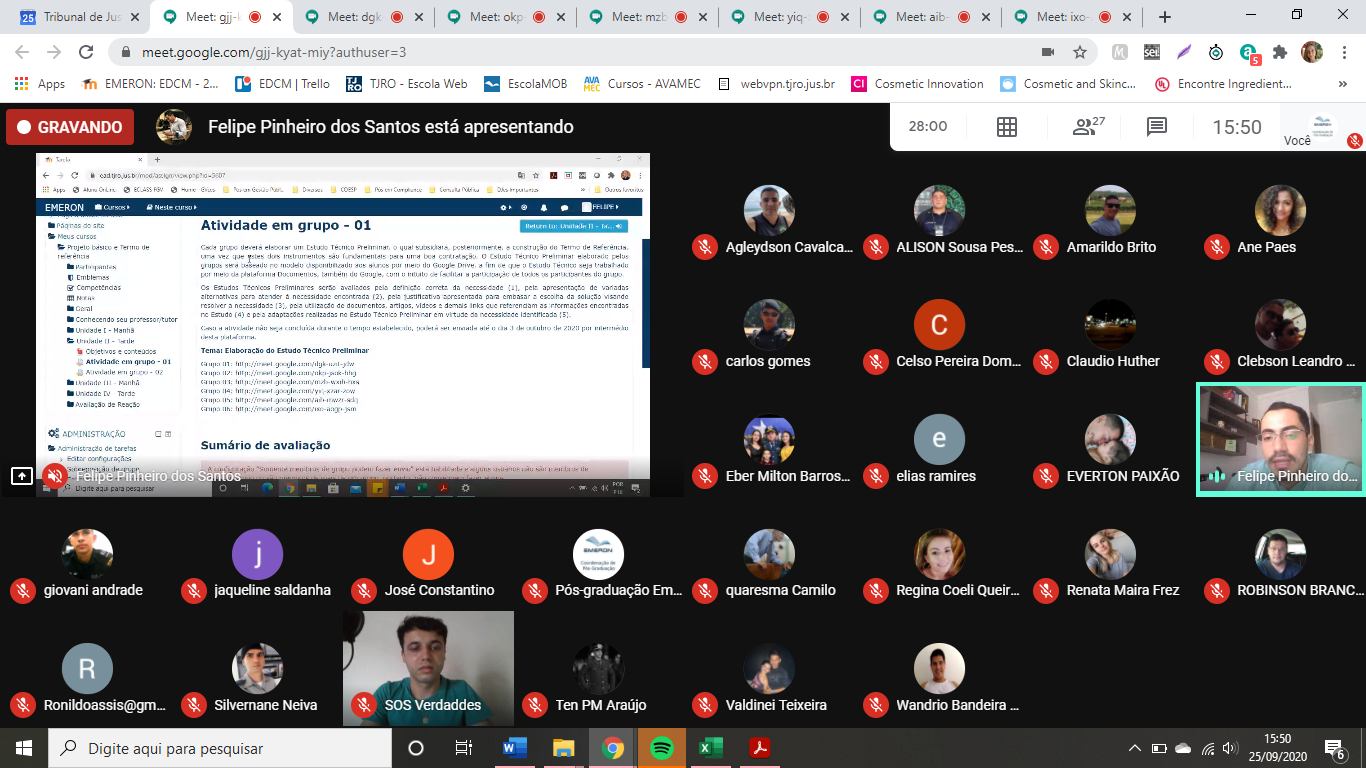Click the GRAVANDO recording indicator
The height and width of the screenshot is (768, 1366).
[x=69, y=127]
